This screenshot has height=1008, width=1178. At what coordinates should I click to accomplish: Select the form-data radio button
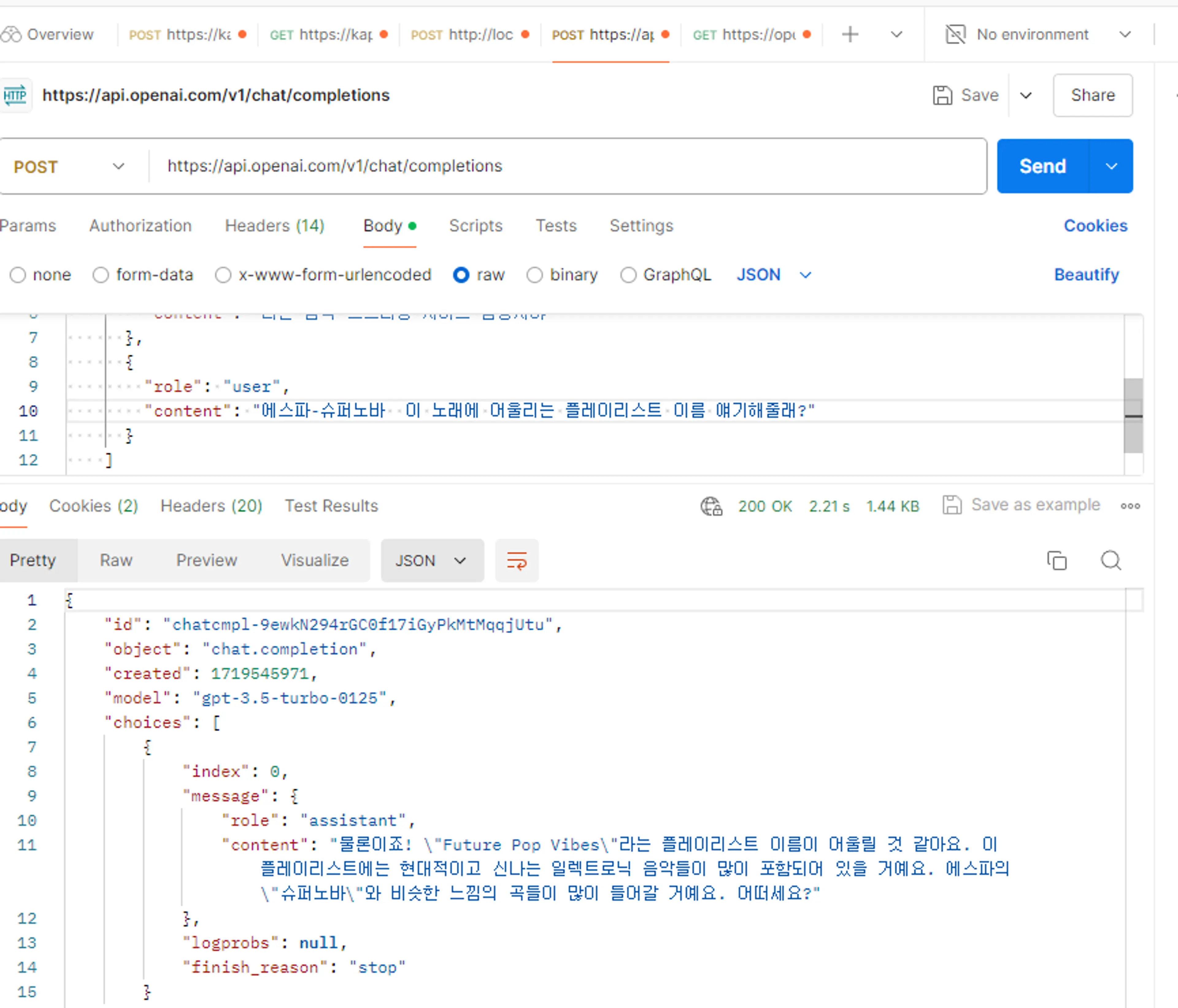pyautogui.click(x=101, y=275)
